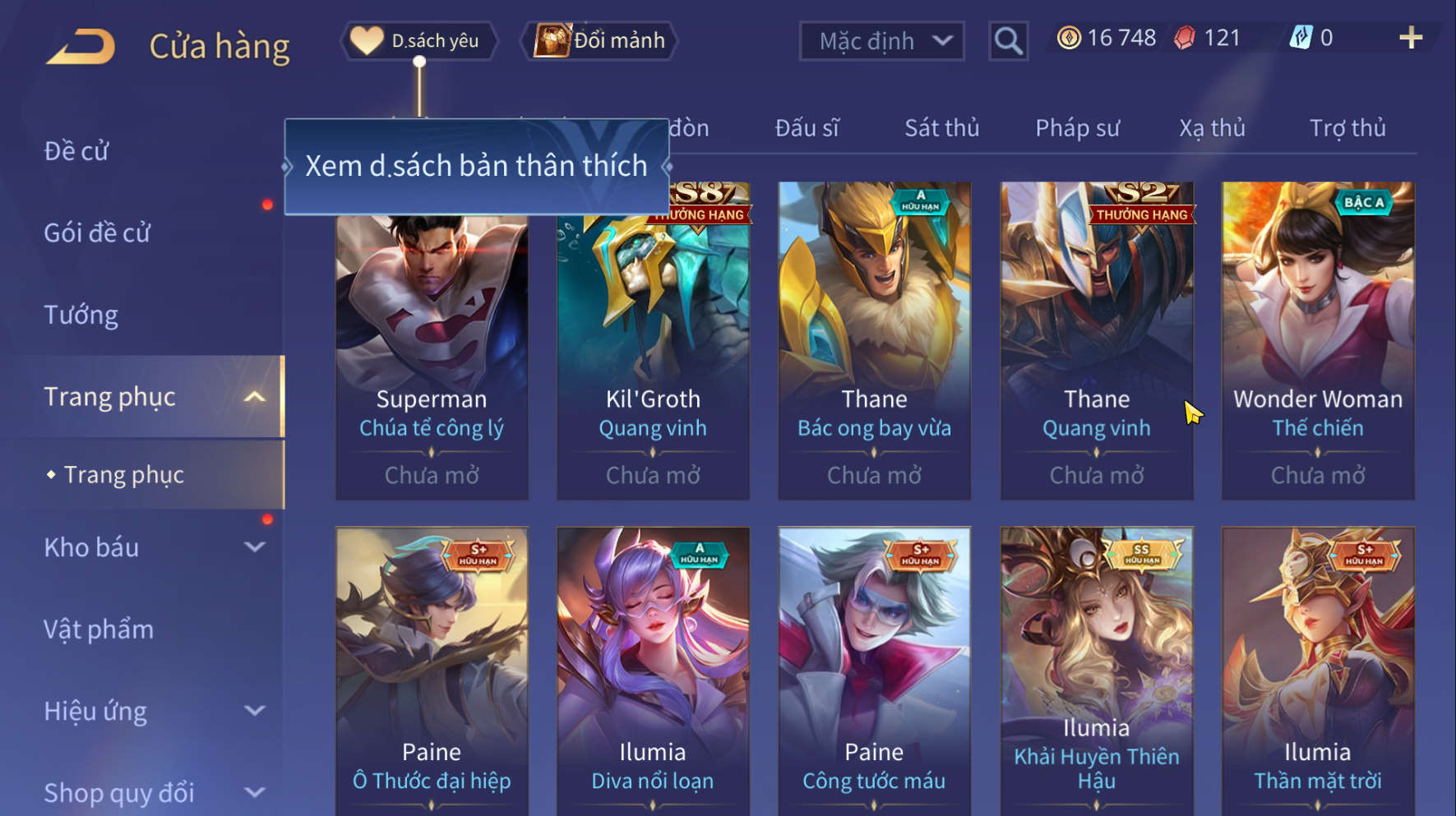Switch to the Pháp sư tab

(1077, 128)
